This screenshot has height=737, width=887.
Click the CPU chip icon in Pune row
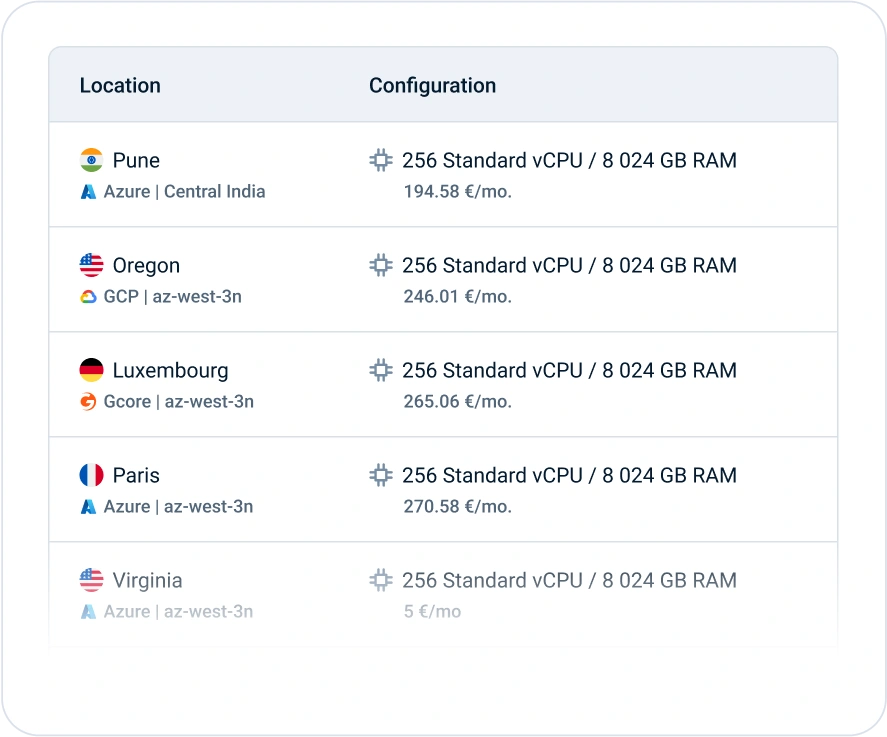pos(381,160)
